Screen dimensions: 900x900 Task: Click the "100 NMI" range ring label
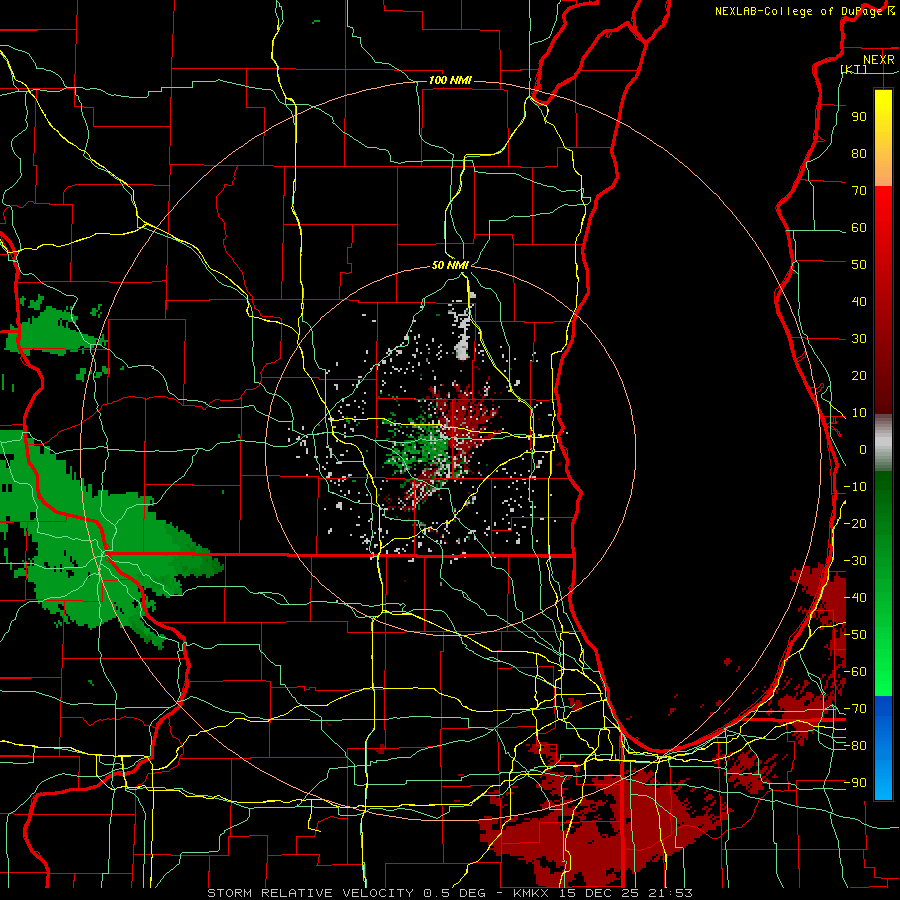tap(450, 80)
